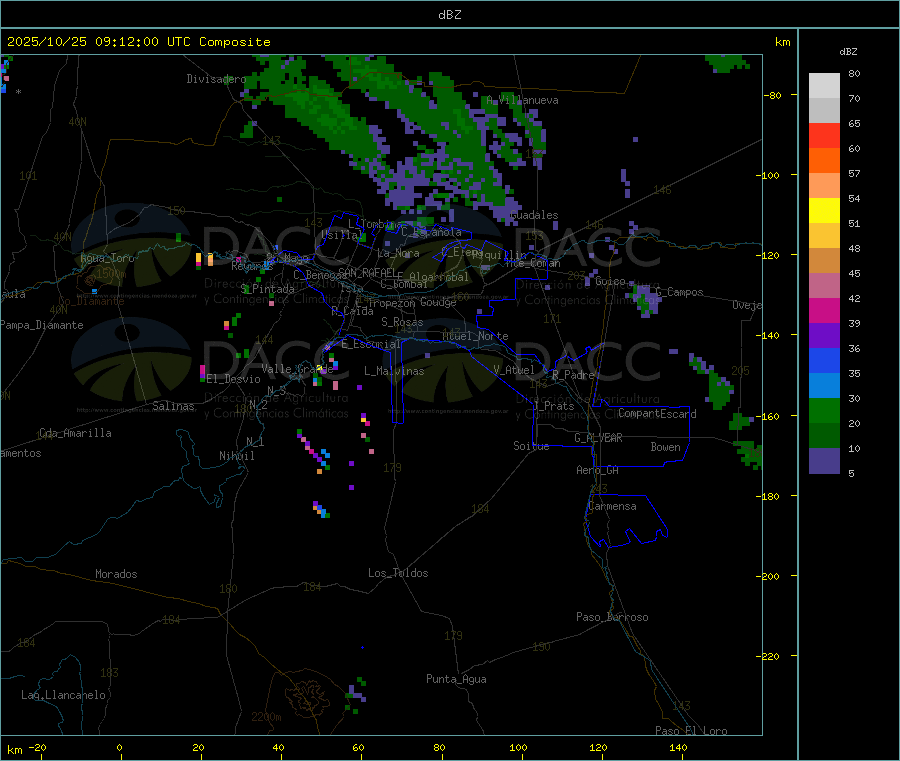Click the blue 35 dBZ legend swatch

coord(824,360)
